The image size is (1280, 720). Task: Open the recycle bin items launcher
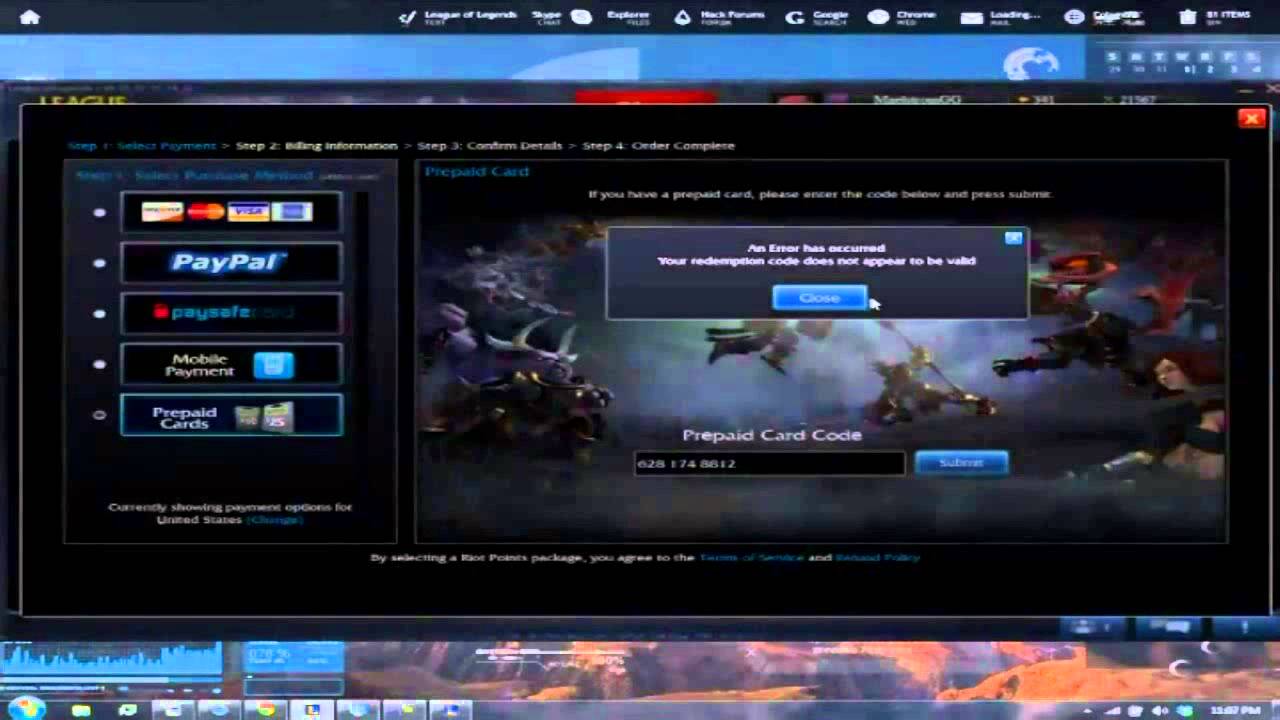[x=1214, y=17]
